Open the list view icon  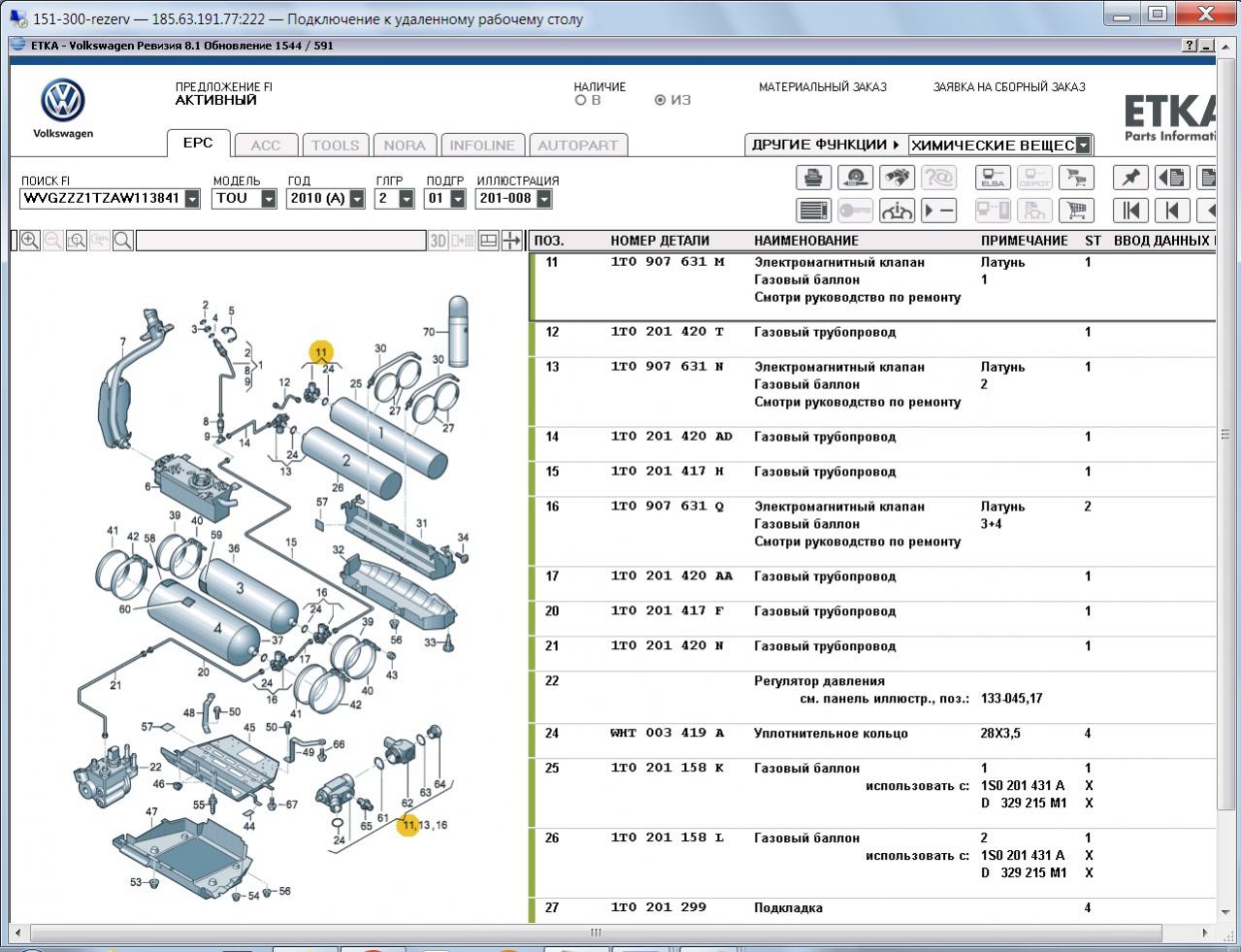coord(813,210)
